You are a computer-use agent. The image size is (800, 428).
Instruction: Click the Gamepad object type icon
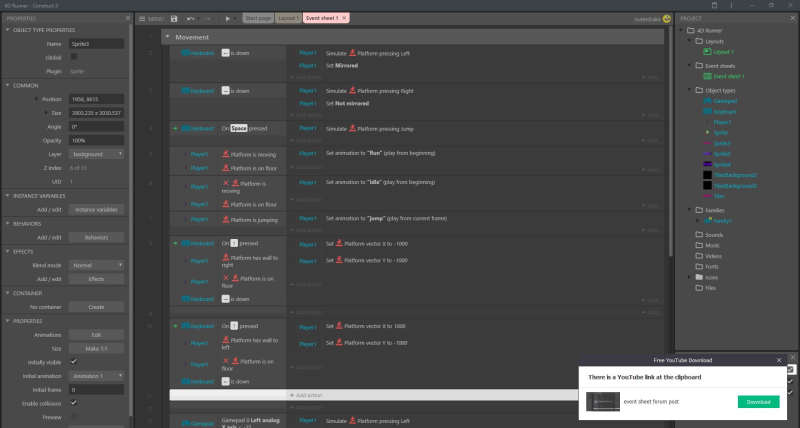tap(707, 101)
